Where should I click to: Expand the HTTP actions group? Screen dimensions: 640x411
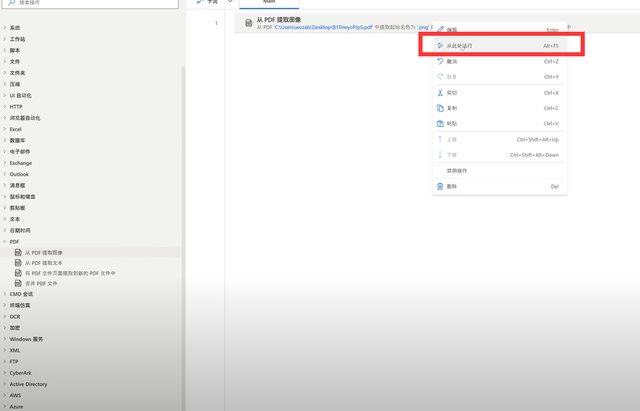click(5, 107)
